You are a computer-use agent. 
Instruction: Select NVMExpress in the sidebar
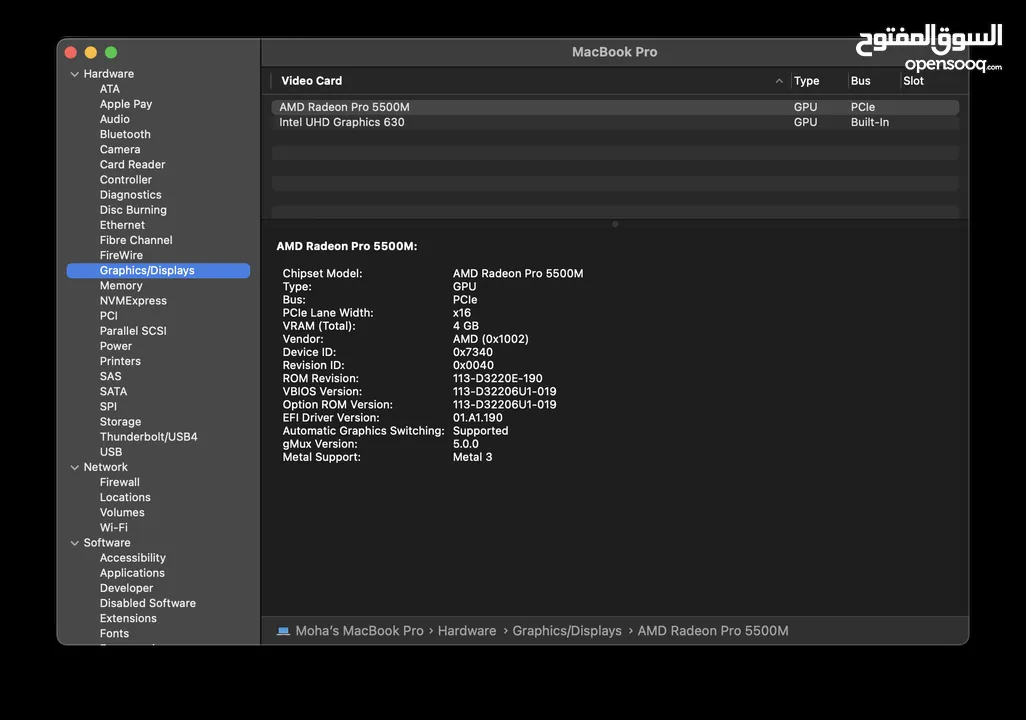point(133,300)
